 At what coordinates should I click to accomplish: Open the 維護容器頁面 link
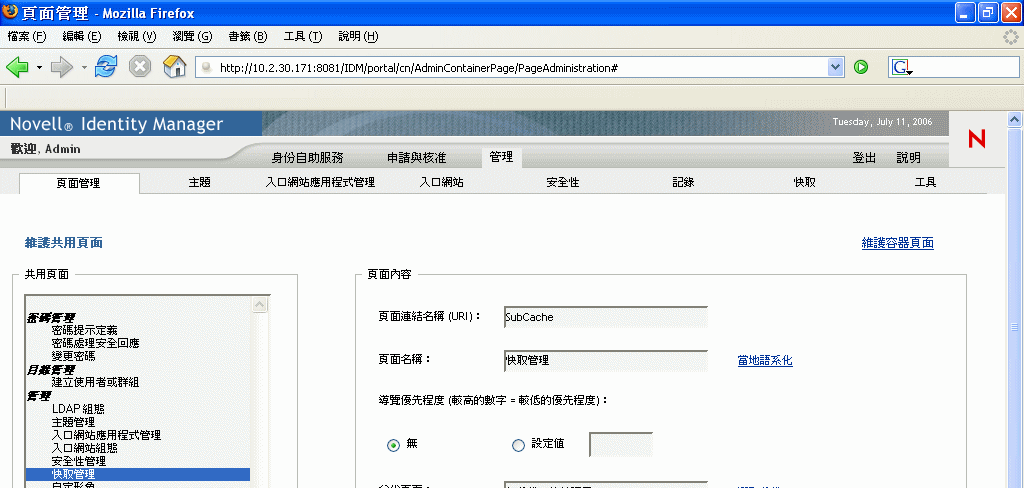click(x=897, y=244)
